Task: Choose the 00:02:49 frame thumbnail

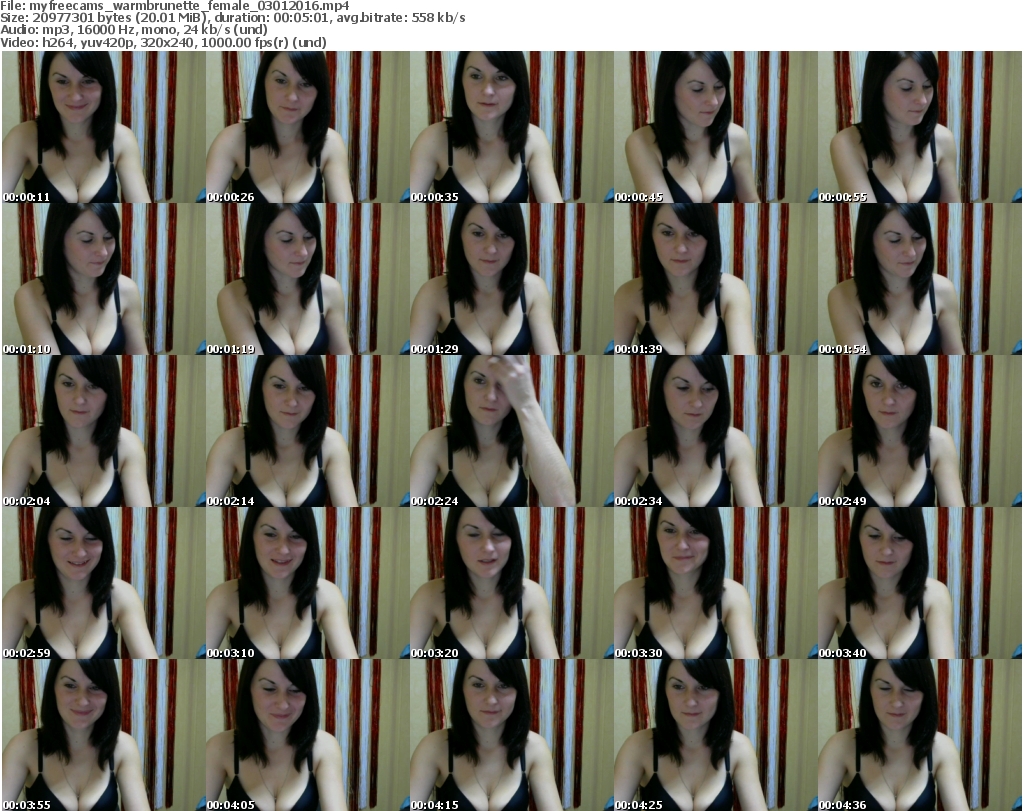Action: pyautogui.click(x=920, y=431)
